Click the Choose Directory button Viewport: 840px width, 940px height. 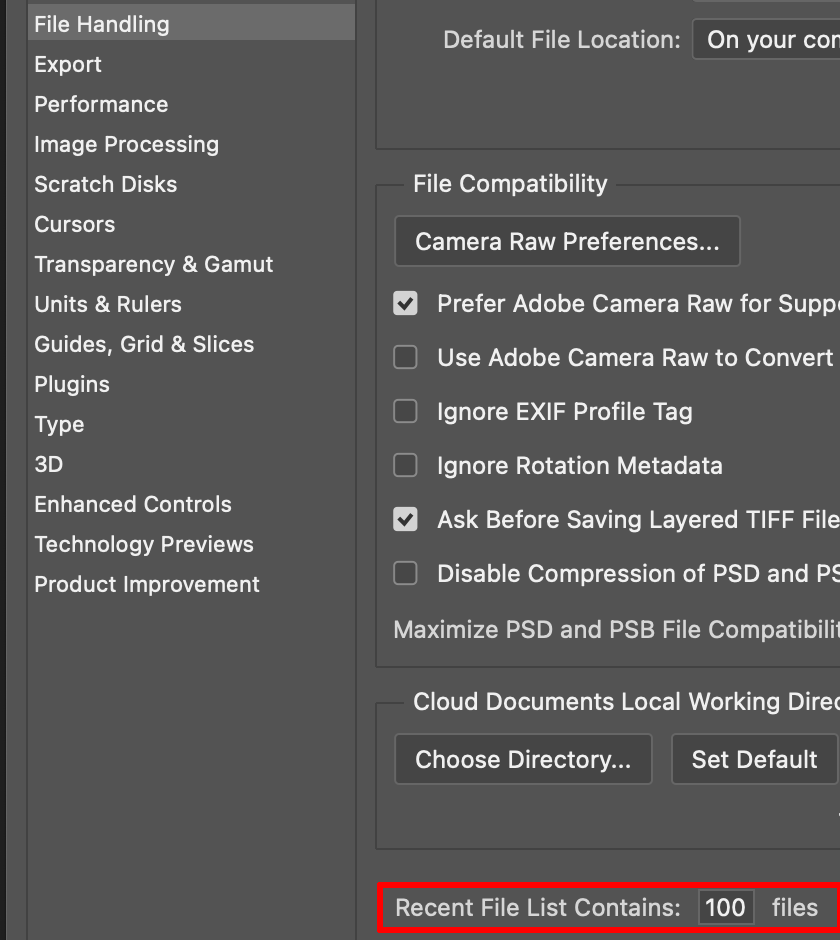523,759
